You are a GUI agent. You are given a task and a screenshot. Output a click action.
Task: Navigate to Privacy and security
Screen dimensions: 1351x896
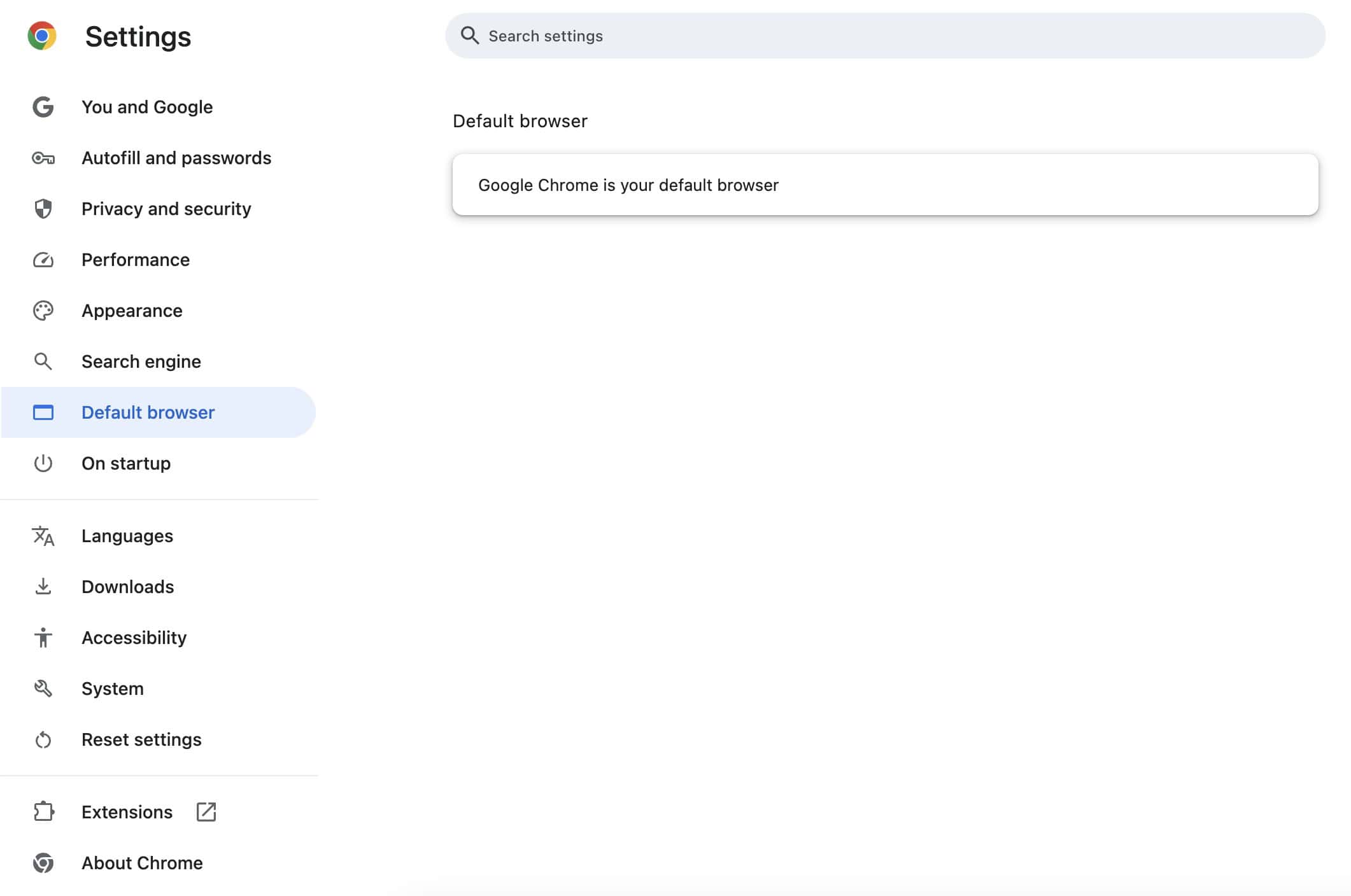tap(166, 208)
